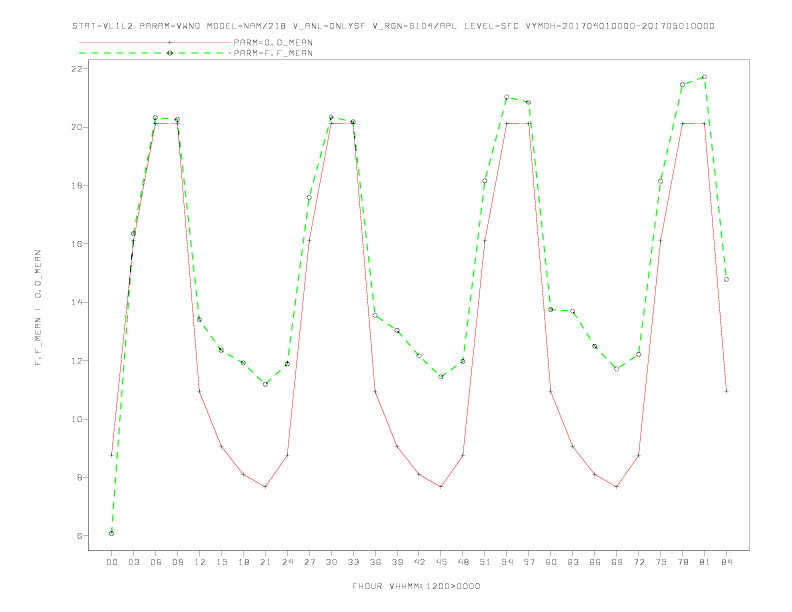The image size is (792, 612).
Task: Click y-axis tick label 16
Action: [77, 243]
